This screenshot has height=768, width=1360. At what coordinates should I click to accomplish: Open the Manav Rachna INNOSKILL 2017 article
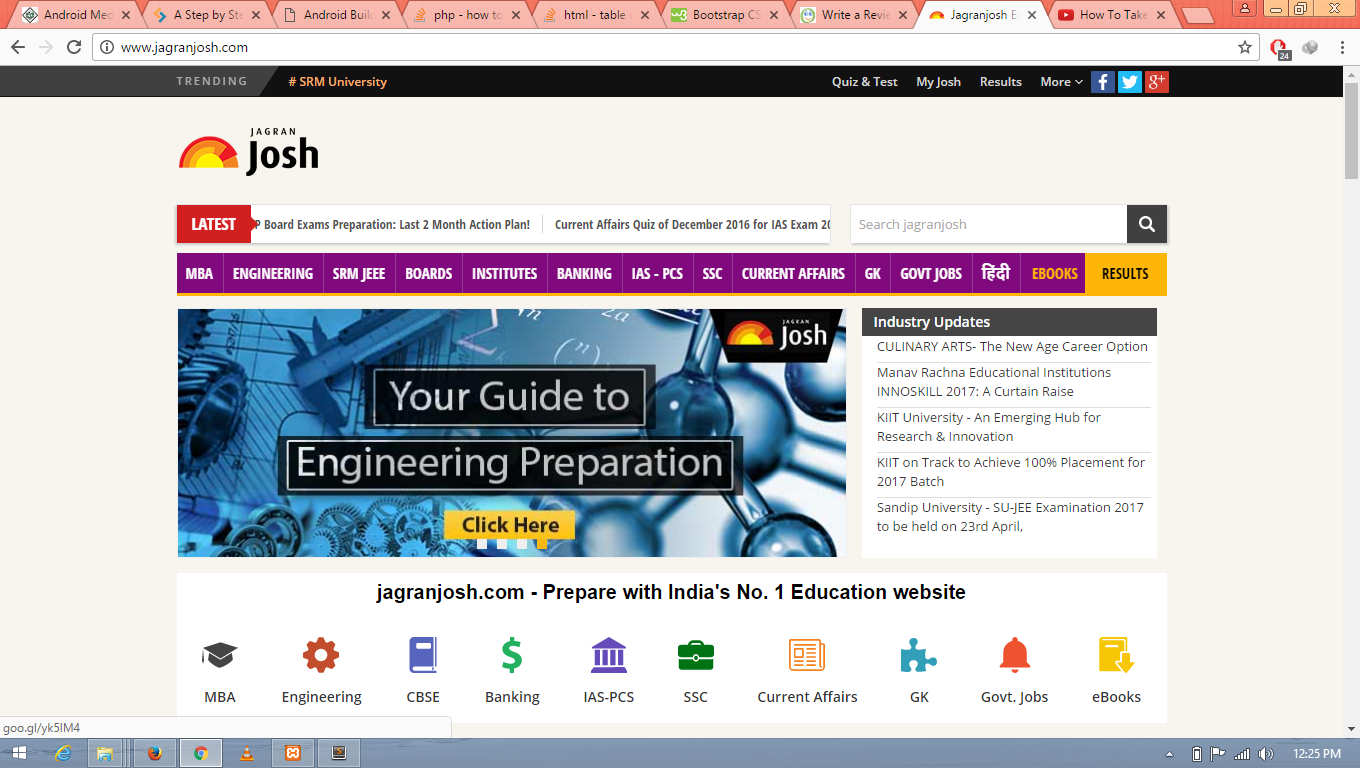(994, 382)
